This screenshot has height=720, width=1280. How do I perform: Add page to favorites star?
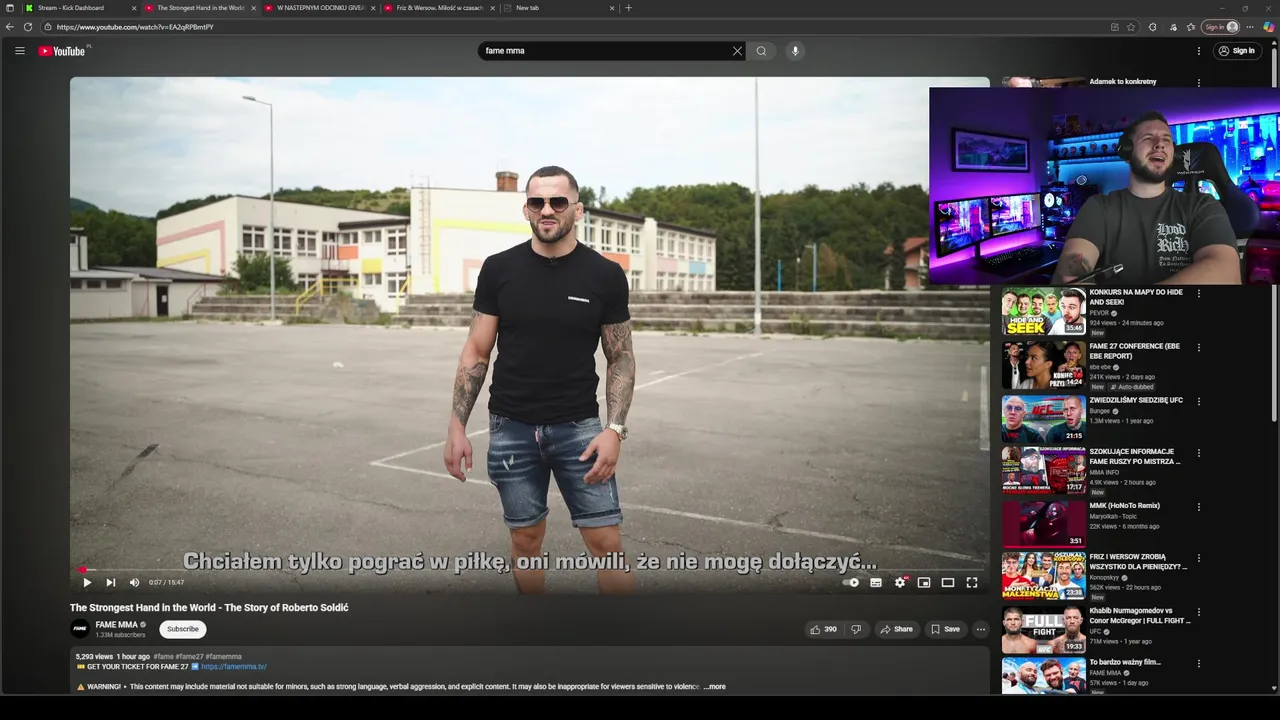[x=1131, y=27]
